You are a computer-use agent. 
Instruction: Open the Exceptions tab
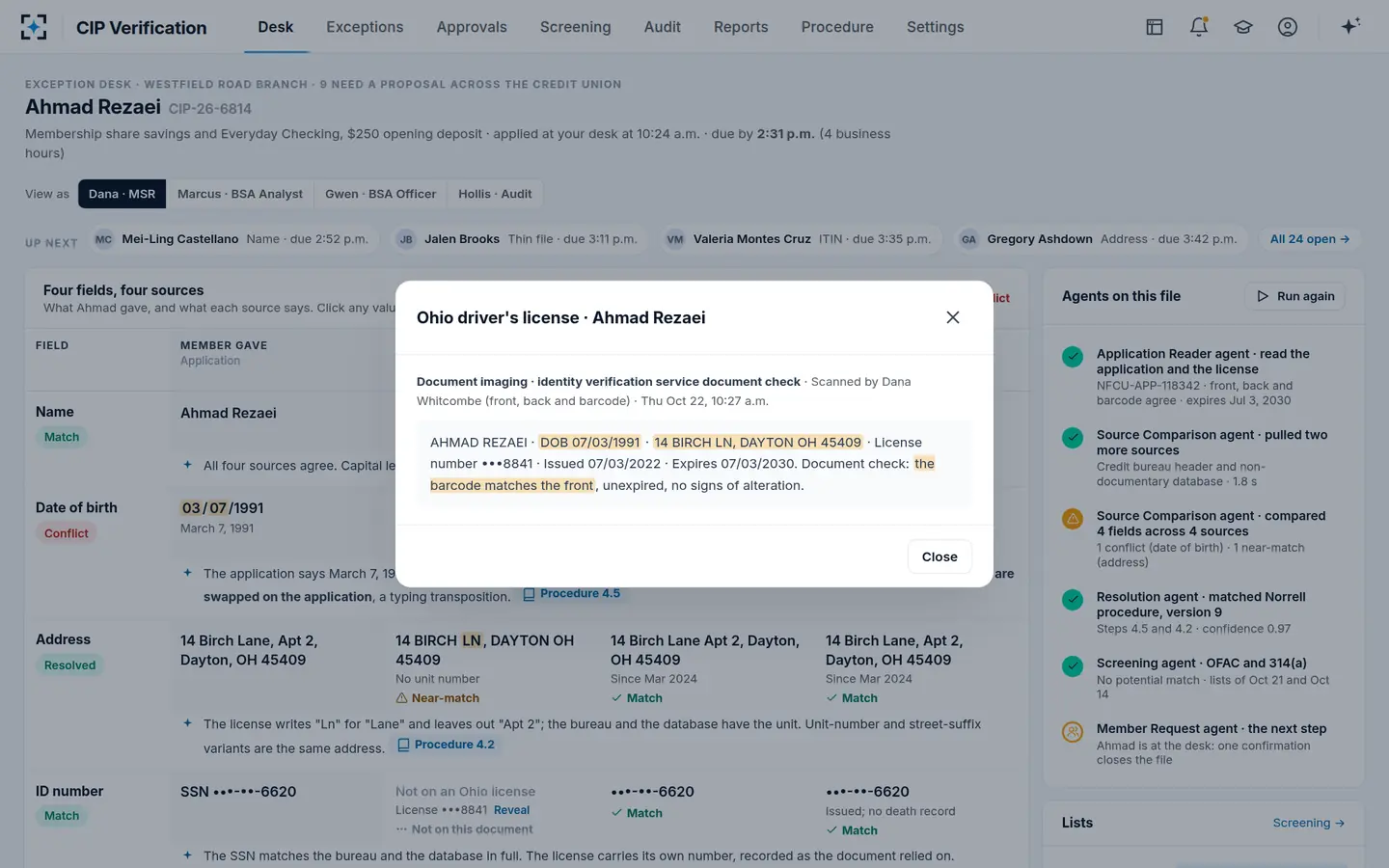365,27
